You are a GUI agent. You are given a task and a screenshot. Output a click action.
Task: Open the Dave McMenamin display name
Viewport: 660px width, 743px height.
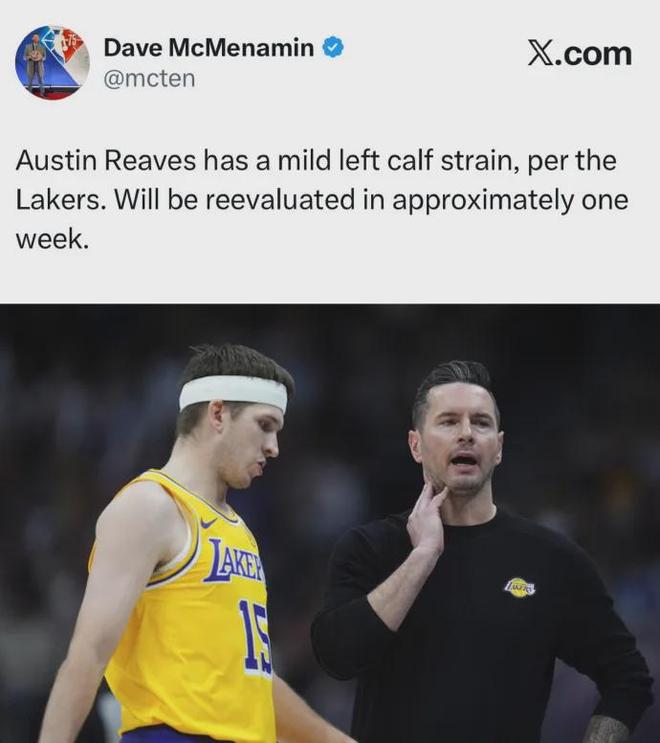click(x=208, y=47)
